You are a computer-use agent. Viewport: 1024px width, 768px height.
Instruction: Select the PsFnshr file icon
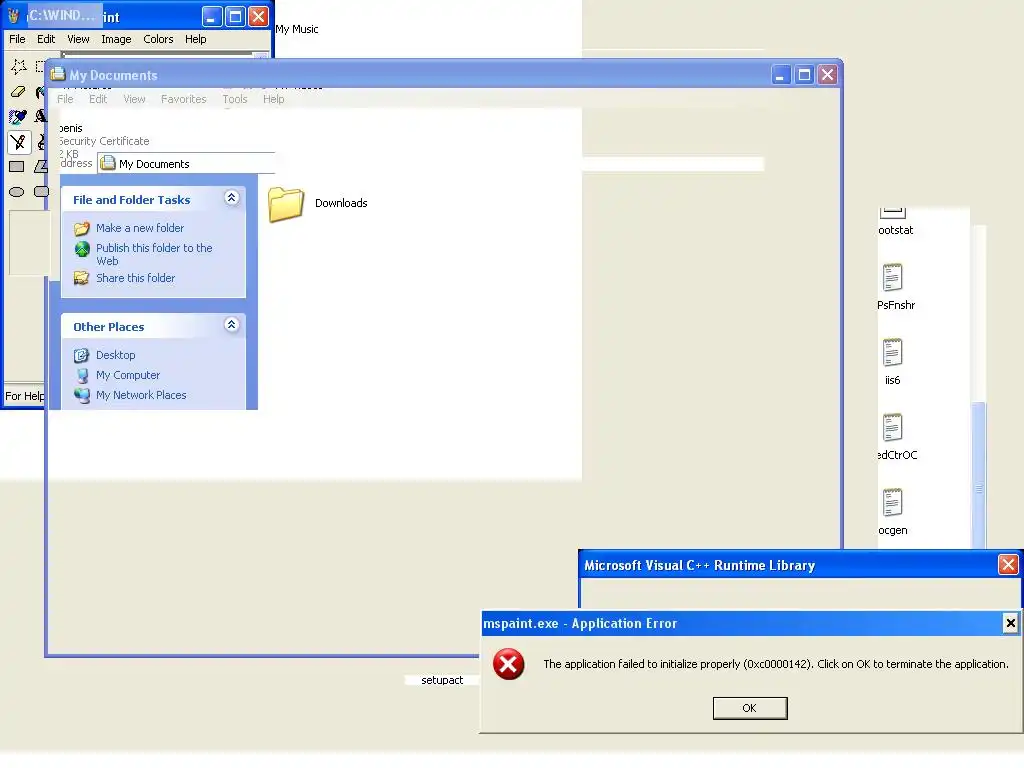pos(892,278)
